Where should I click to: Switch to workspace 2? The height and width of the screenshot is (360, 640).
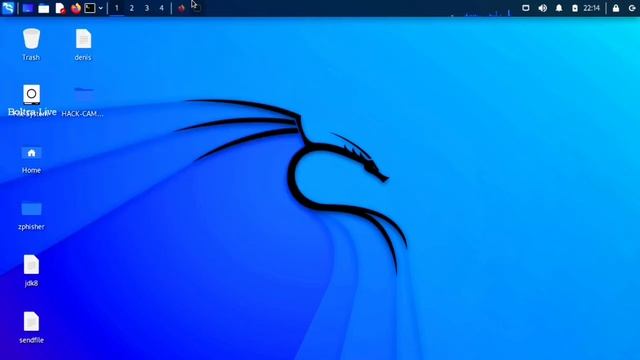click(x=131, y=8)
